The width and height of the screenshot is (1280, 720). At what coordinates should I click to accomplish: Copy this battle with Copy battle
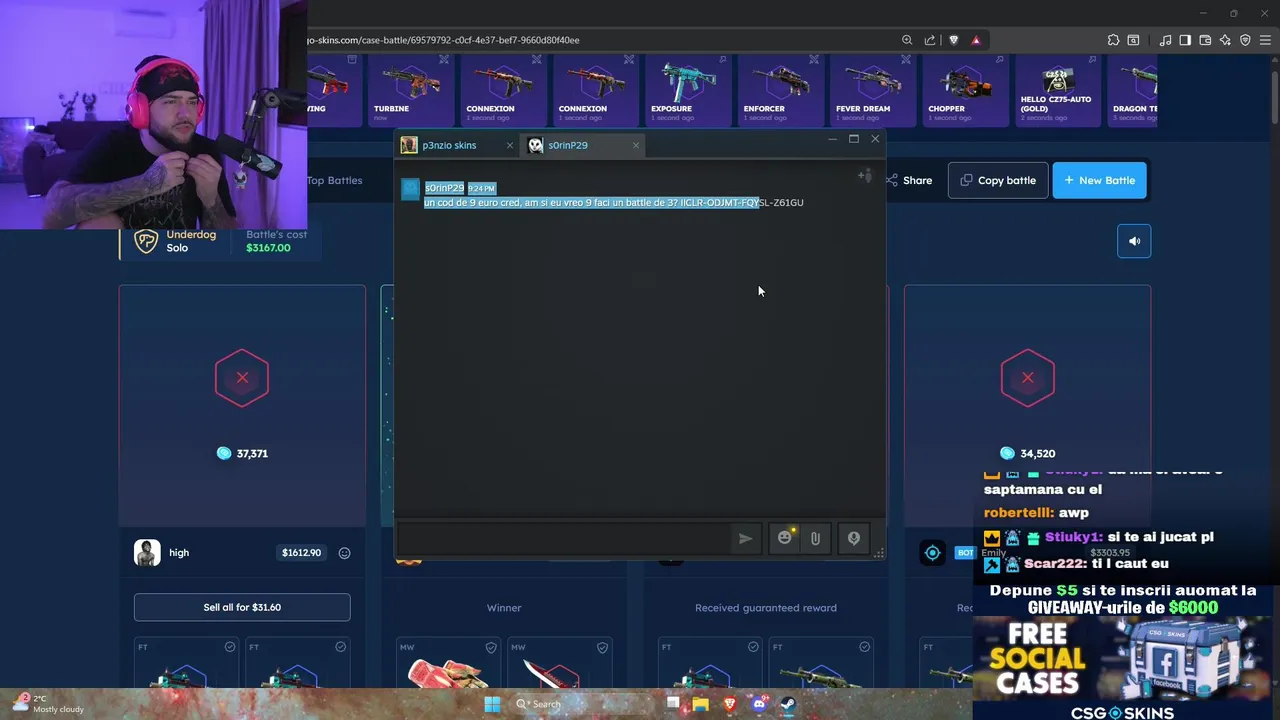[998, 180]
